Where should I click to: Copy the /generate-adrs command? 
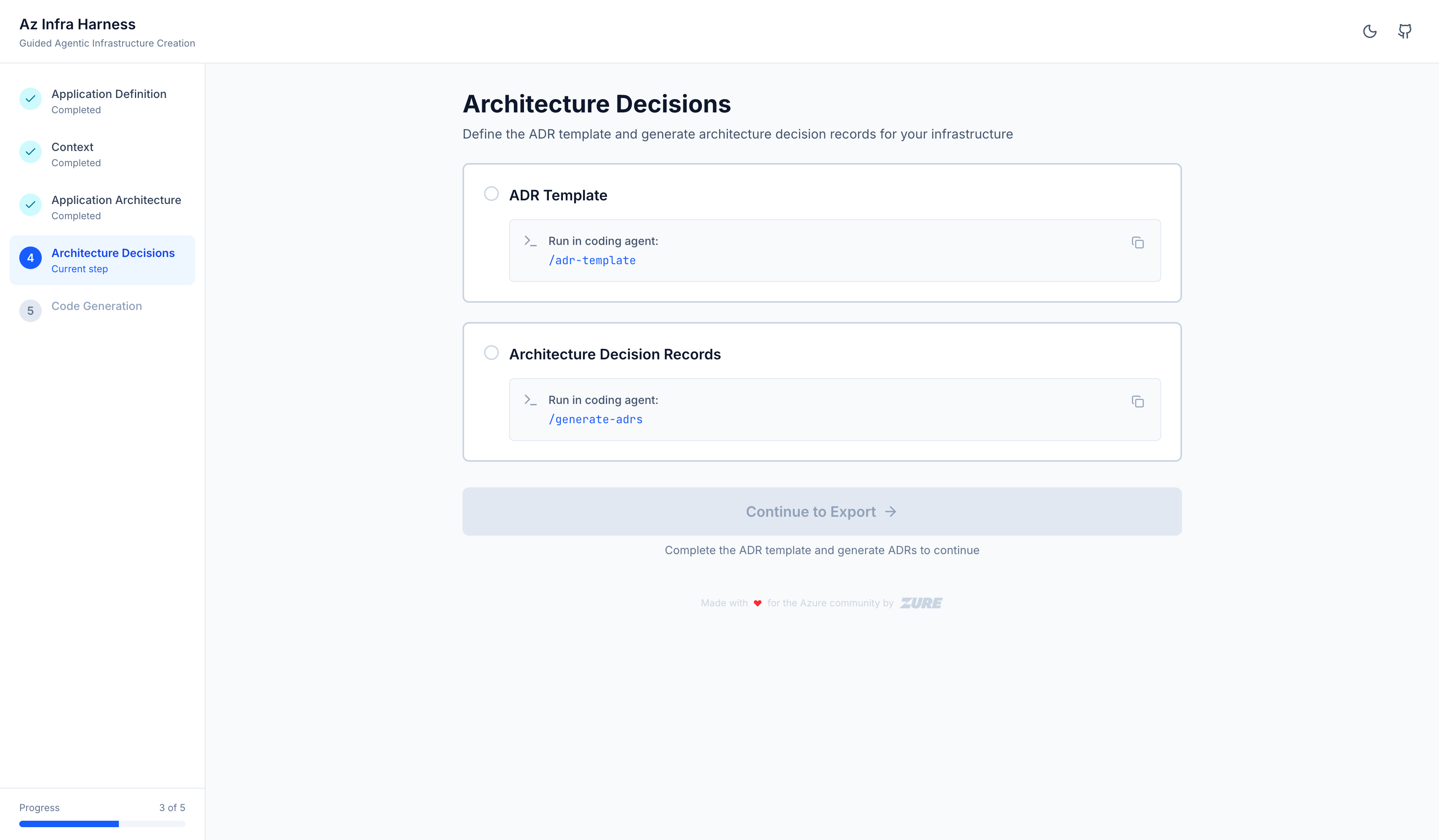(1137, 402)
